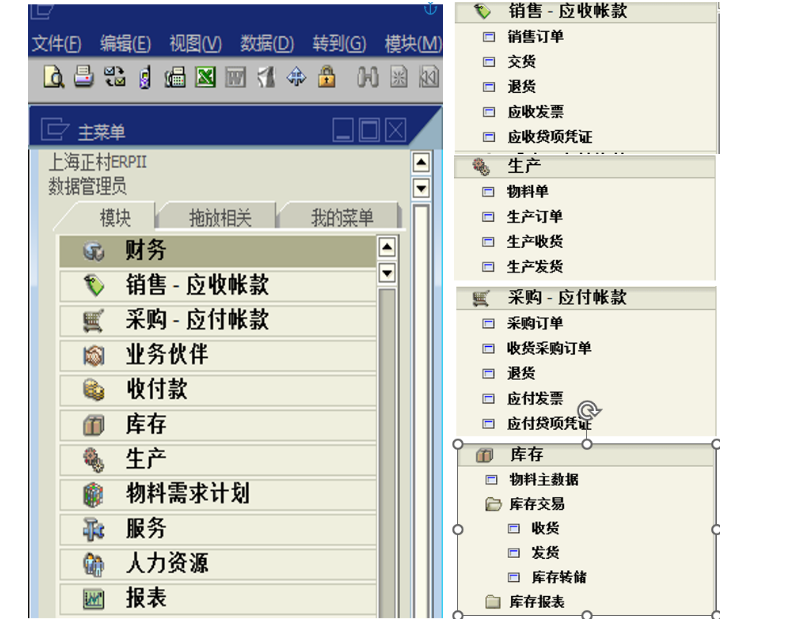This screenshot has width=790, height=621.
Task: Open the 服务 module
Action: click(x=218, y=528)
